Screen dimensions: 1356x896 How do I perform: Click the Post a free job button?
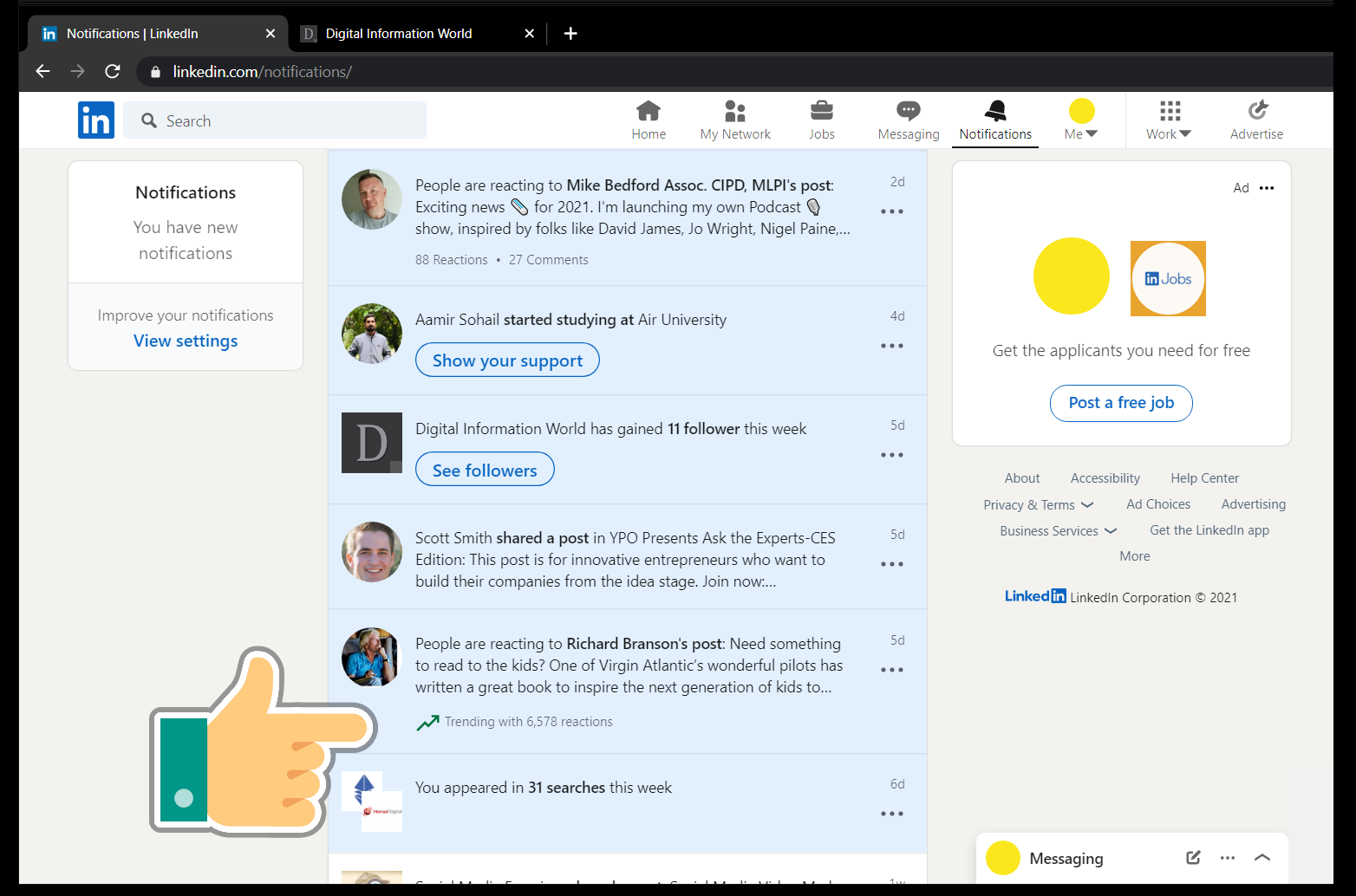[1121, 403]
